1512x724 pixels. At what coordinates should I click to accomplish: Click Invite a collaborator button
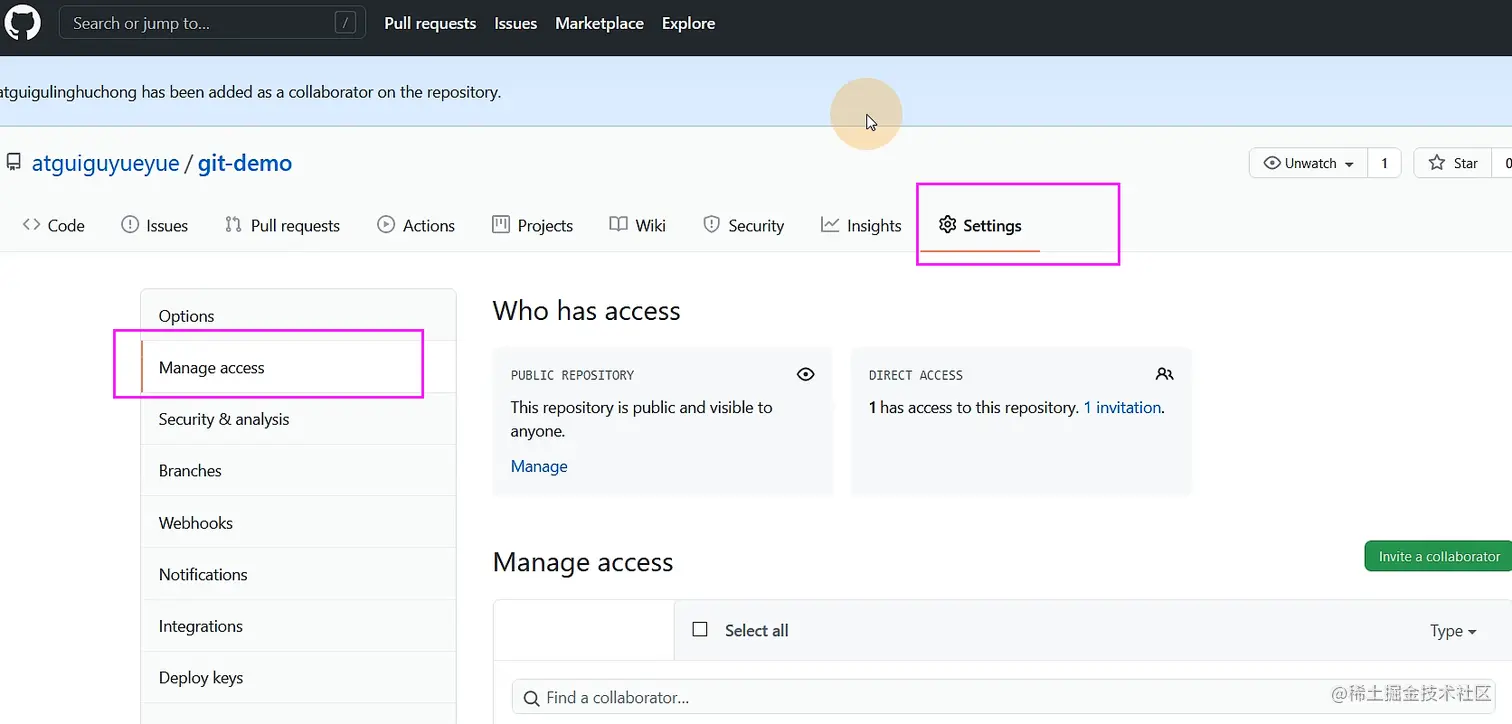[1439, 556]
